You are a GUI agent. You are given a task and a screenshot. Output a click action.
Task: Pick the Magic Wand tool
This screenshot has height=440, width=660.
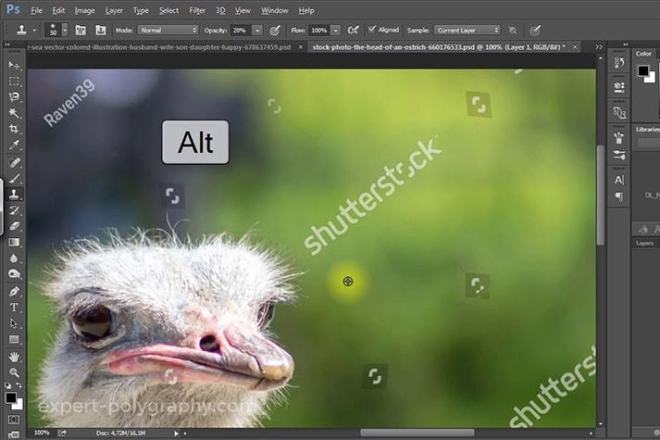[x=14, y=113]
